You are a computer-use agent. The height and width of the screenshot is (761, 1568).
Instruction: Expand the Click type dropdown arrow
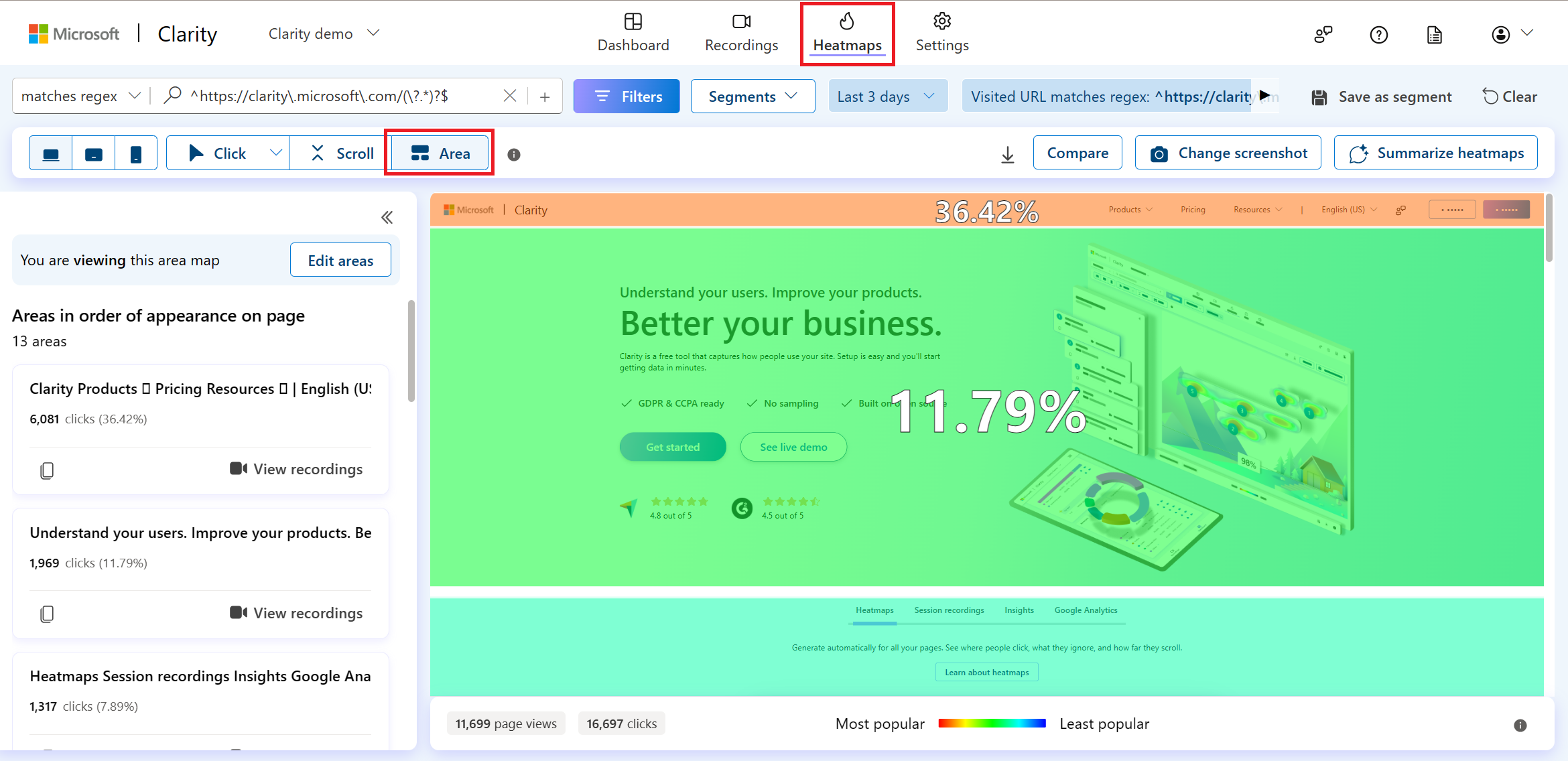coord(276,153)
